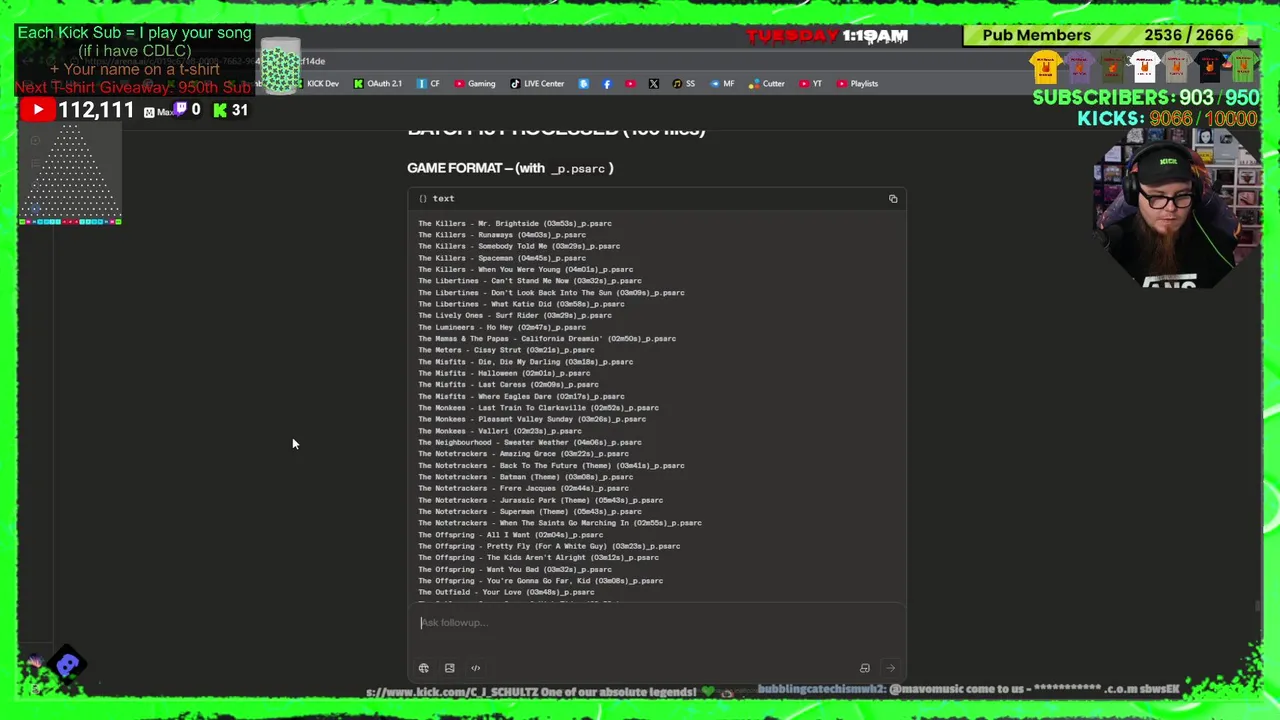This screenshot has width=1280, height=720.
Task: Select 'The Monkees - Pleasant Valley Sunday' line
Action: (532, 420)
